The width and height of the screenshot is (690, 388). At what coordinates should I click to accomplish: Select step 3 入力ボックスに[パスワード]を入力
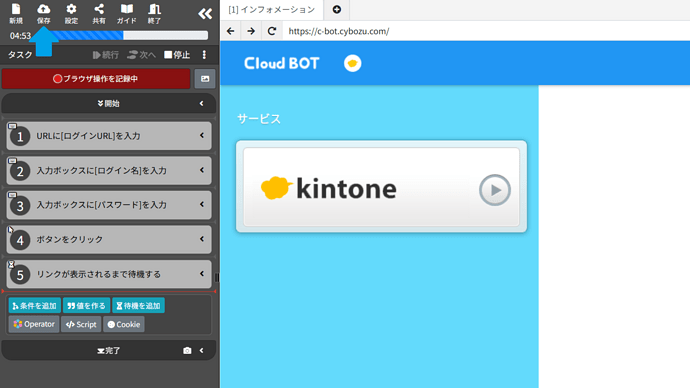point(109,205)
